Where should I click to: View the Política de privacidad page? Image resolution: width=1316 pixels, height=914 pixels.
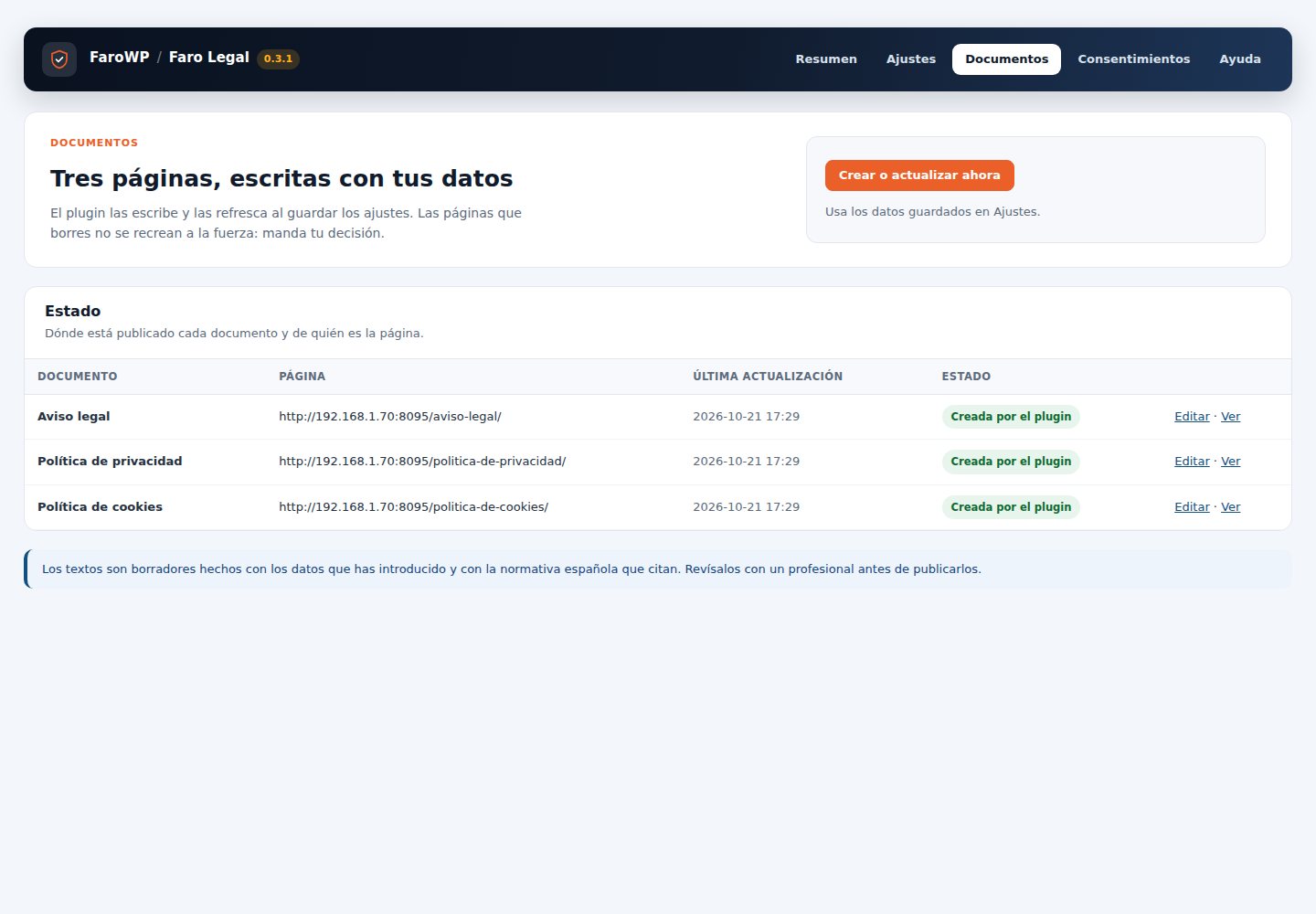point(1231,462)
